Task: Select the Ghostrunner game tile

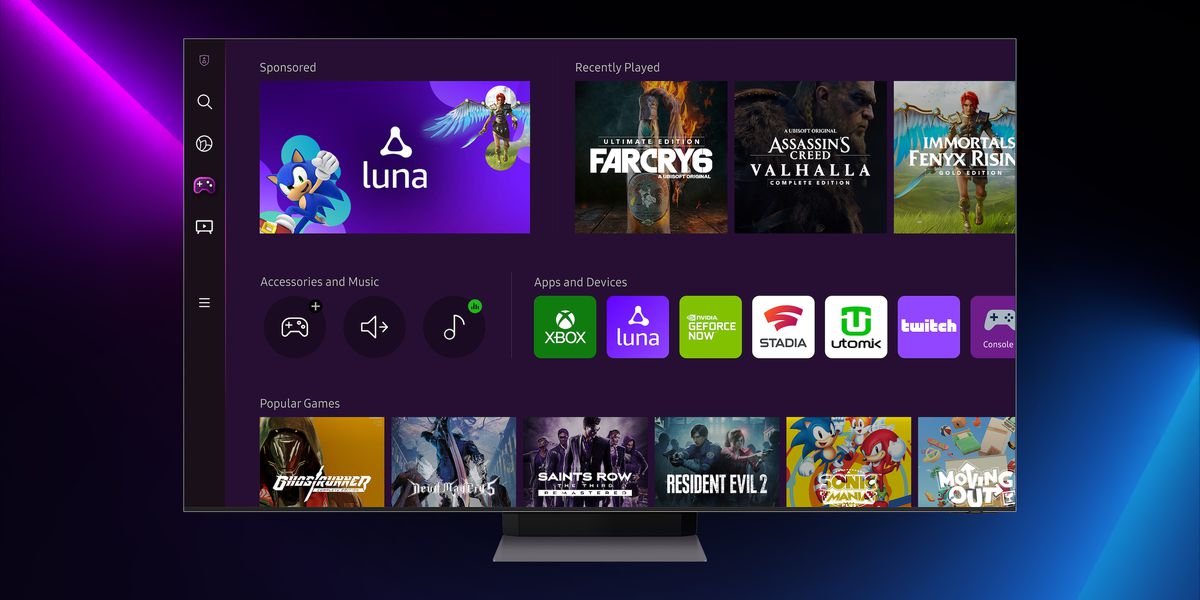Action: click(322, 462)
